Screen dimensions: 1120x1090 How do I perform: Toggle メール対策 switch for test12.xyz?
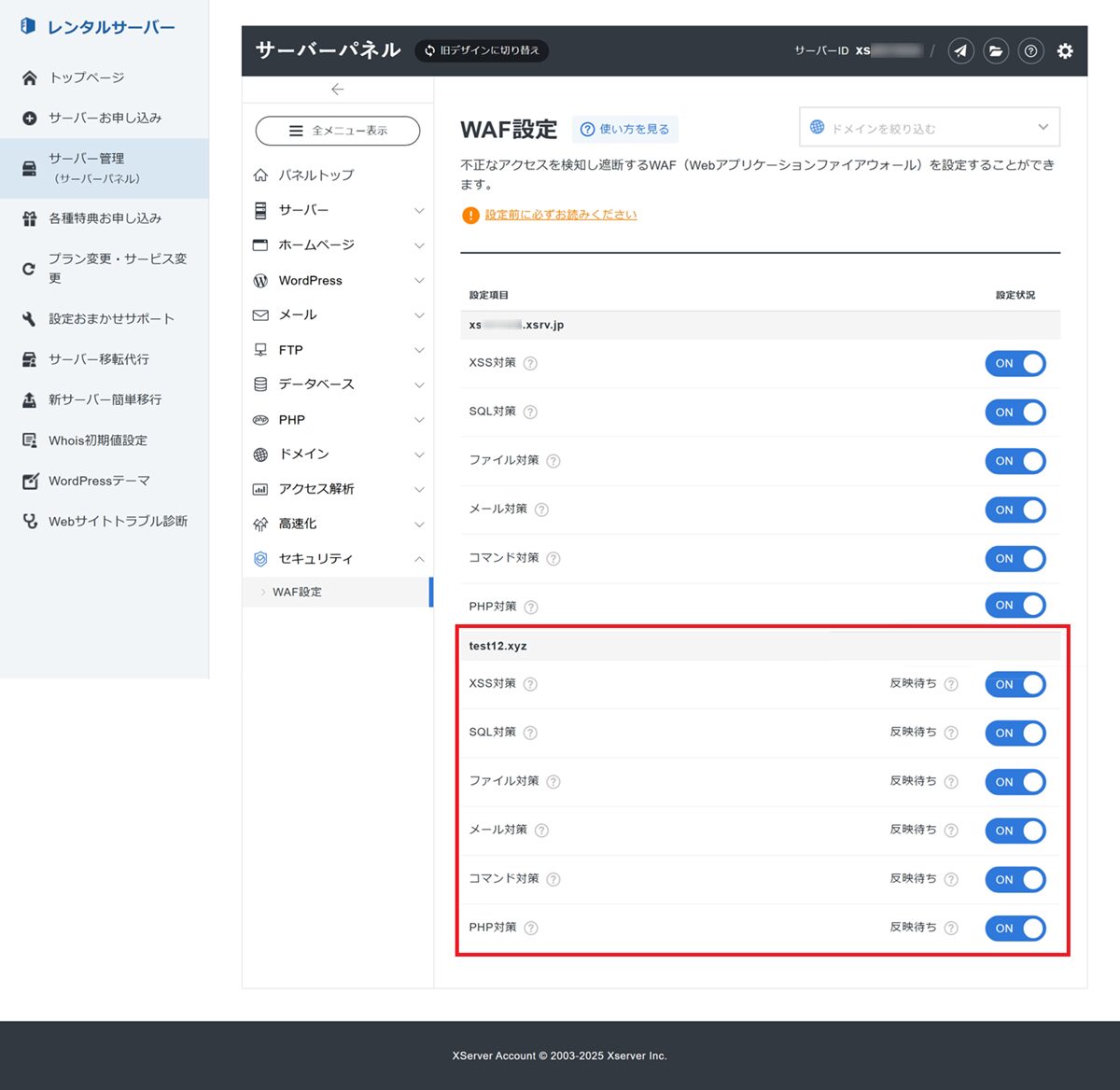1015,831
